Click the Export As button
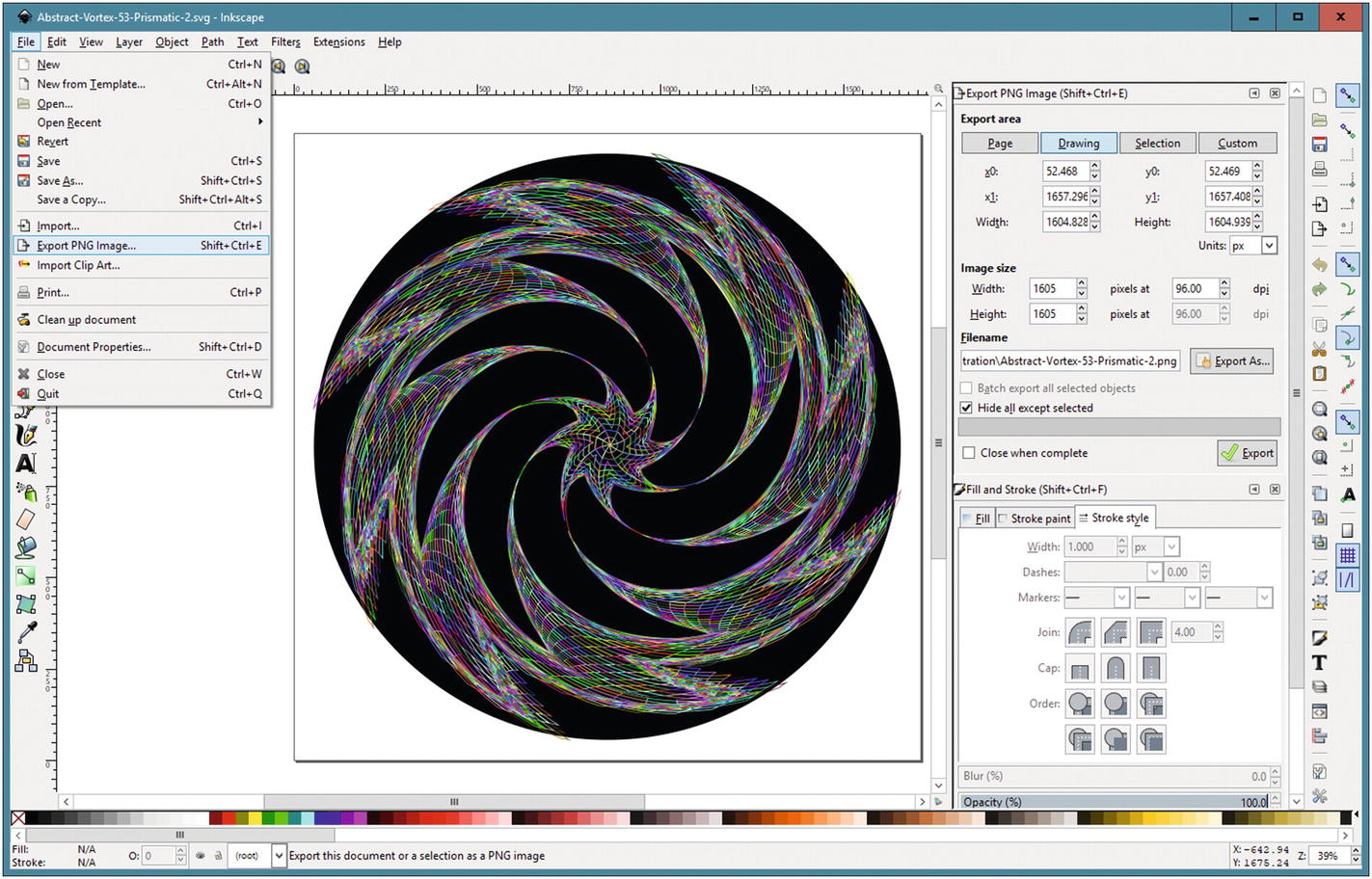Viewport: 1372px width, 879px height. coord(1232,361)
